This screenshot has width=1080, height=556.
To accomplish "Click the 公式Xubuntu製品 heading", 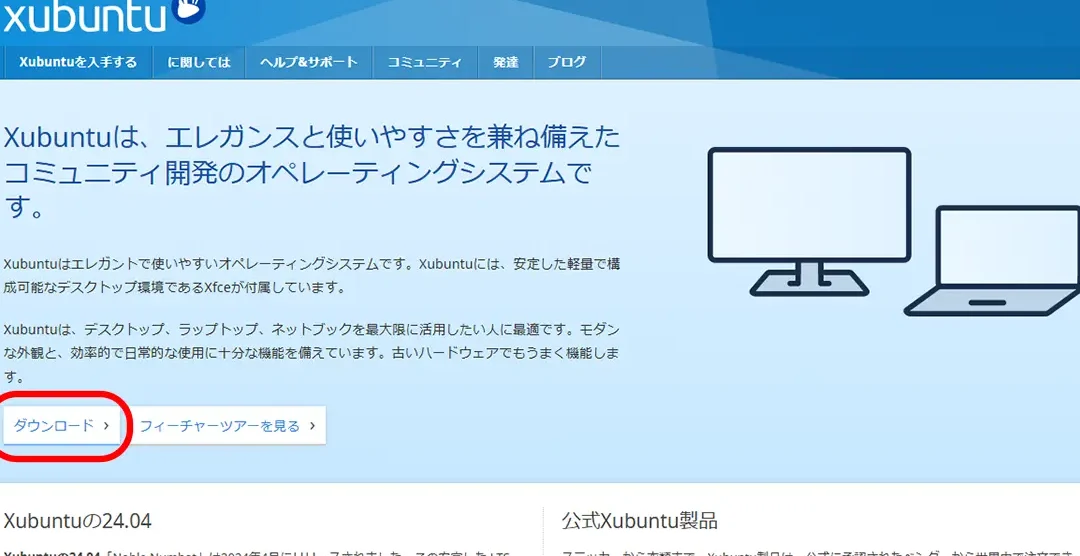I will tap(639, 520).
